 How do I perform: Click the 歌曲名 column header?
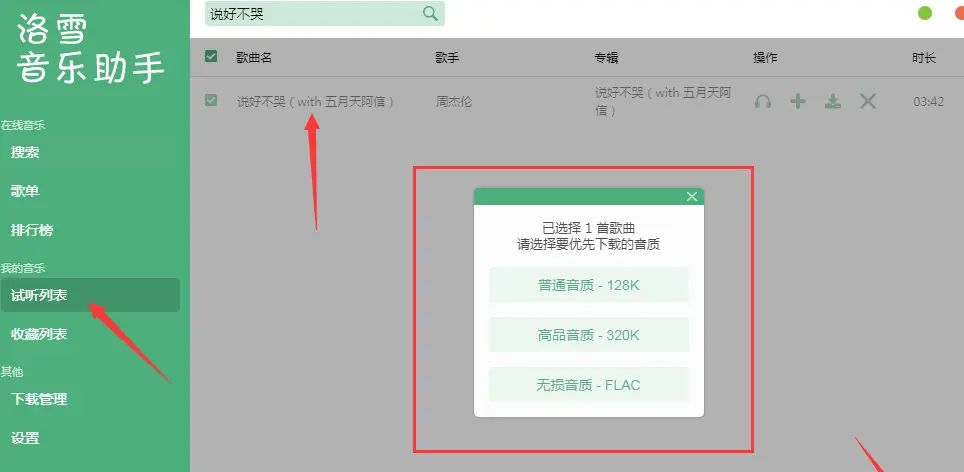(254, 57)
